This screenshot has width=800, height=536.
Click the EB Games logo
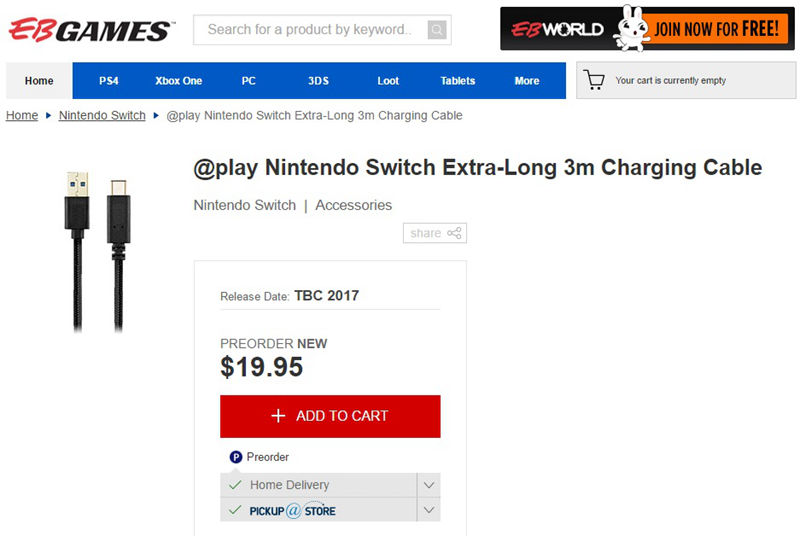(90, 29)
